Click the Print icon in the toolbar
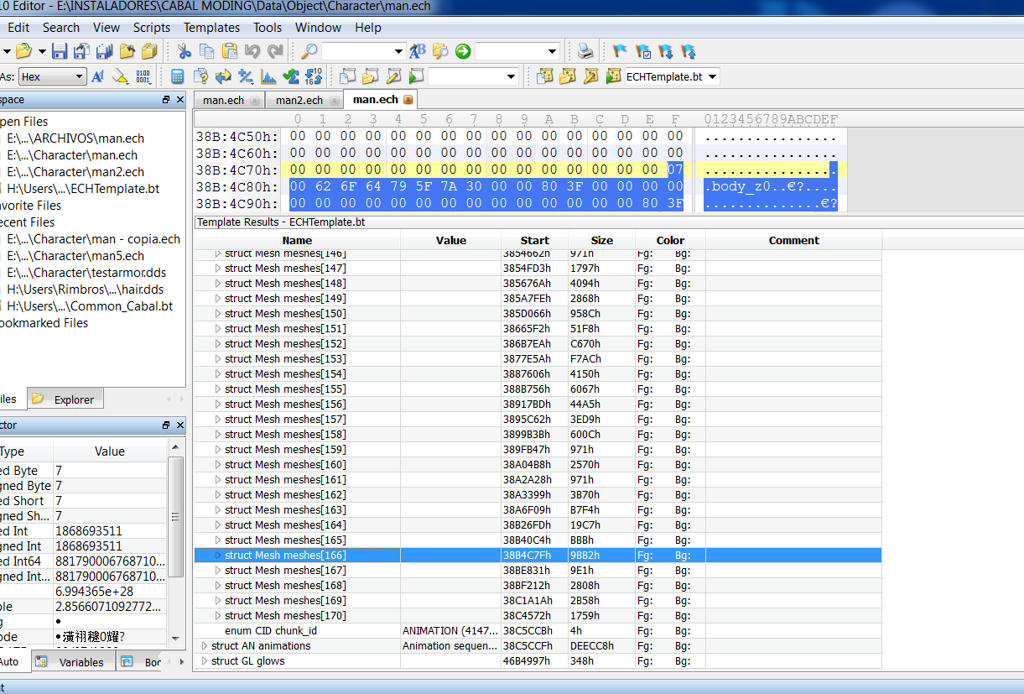1024x694 pixels. (586, 51)
